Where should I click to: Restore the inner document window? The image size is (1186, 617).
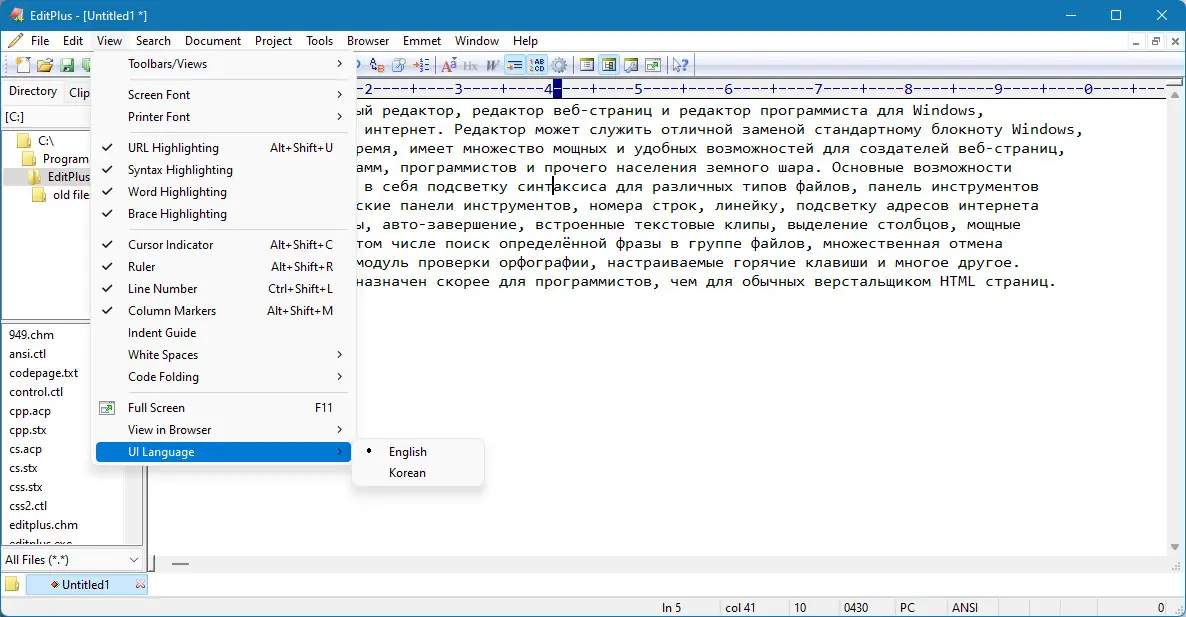1156,42
